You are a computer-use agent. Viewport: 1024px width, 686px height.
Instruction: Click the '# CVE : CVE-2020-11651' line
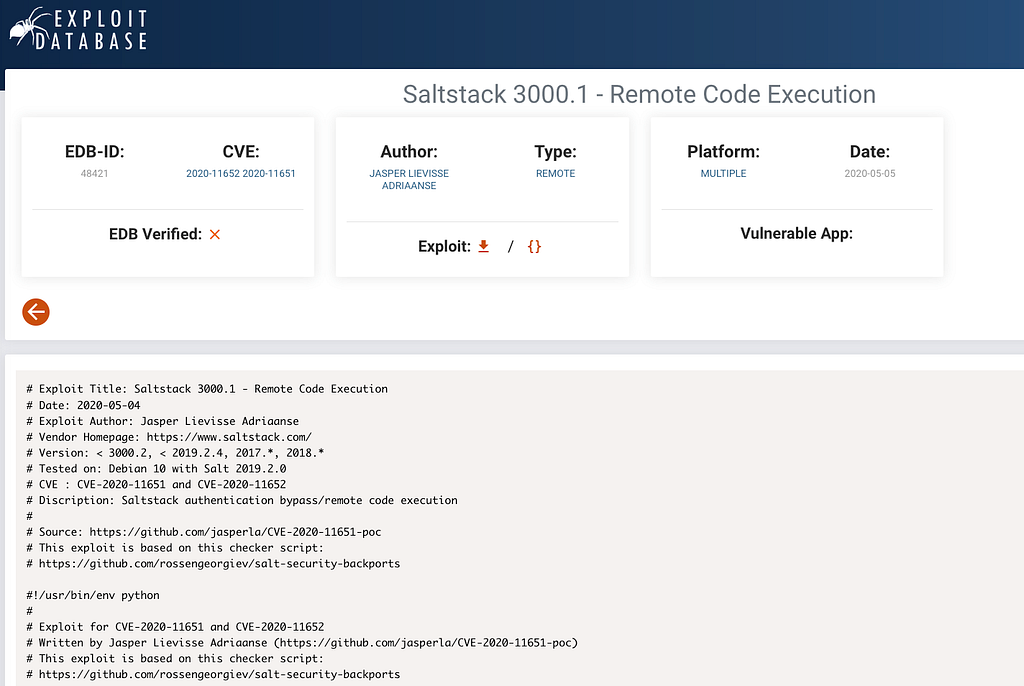point(156,484)
